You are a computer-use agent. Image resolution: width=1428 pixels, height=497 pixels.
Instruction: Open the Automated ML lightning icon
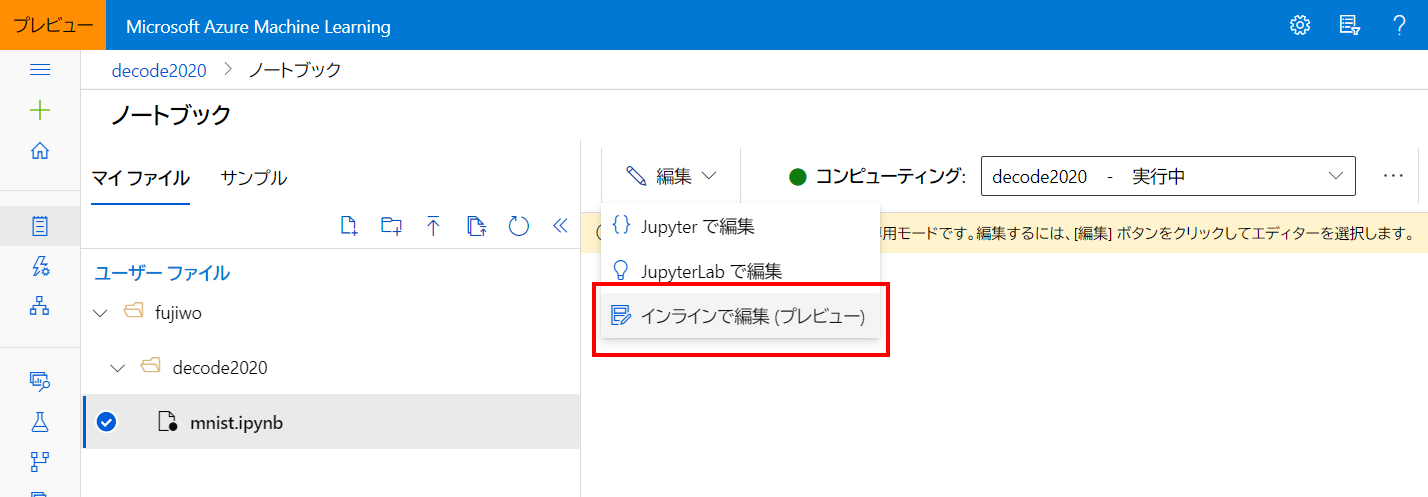coord(40,266)
